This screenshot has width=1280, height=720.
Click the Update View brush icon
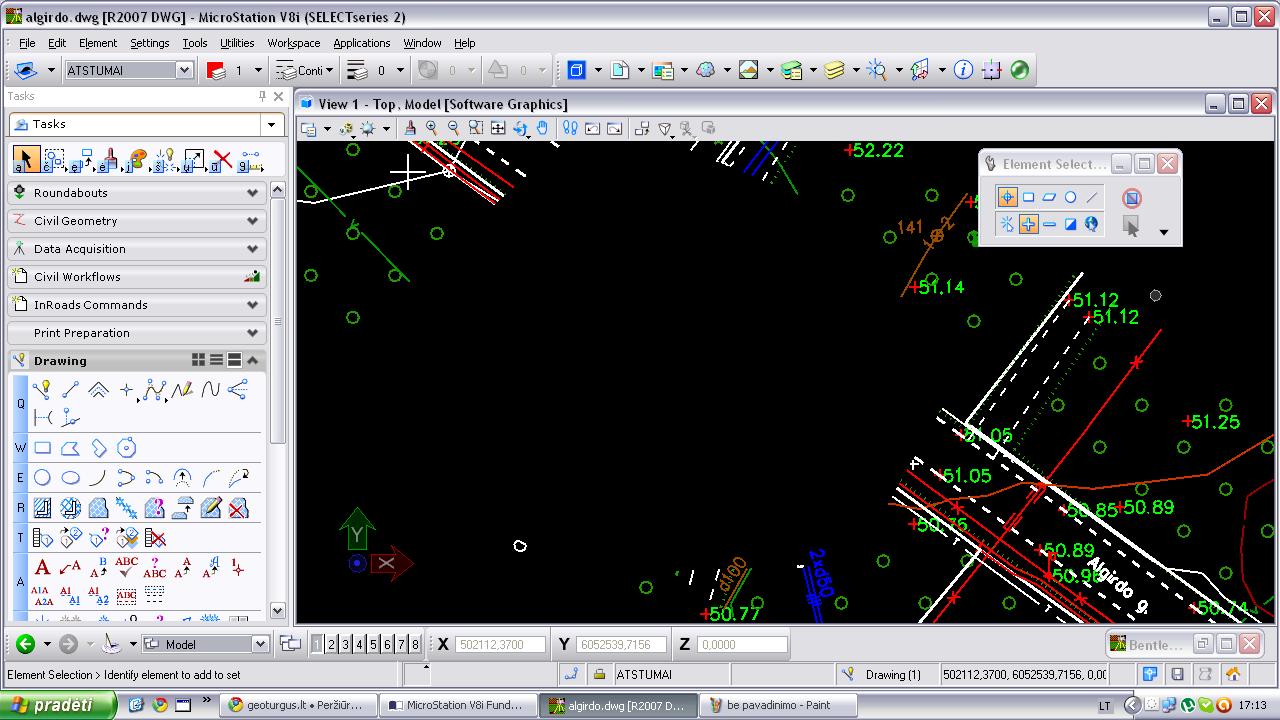(410, 128)
